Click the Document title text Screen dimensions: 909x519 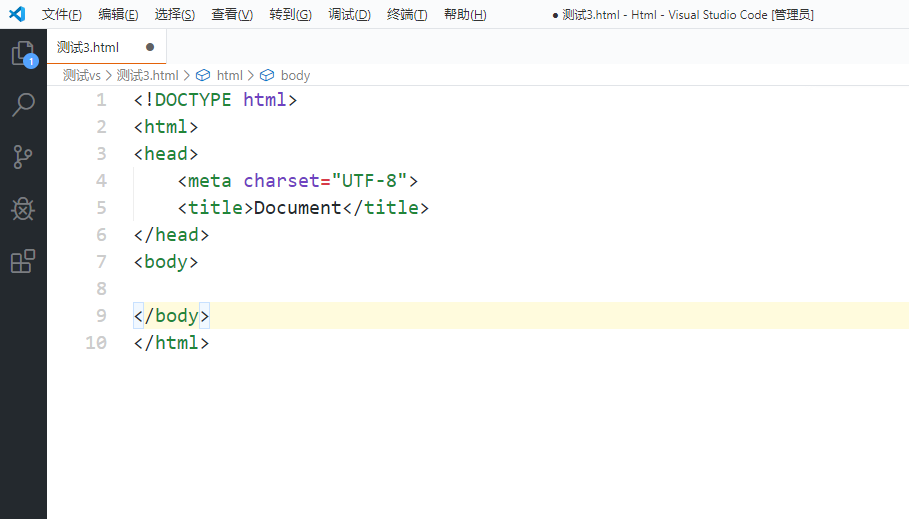(297, 208)
